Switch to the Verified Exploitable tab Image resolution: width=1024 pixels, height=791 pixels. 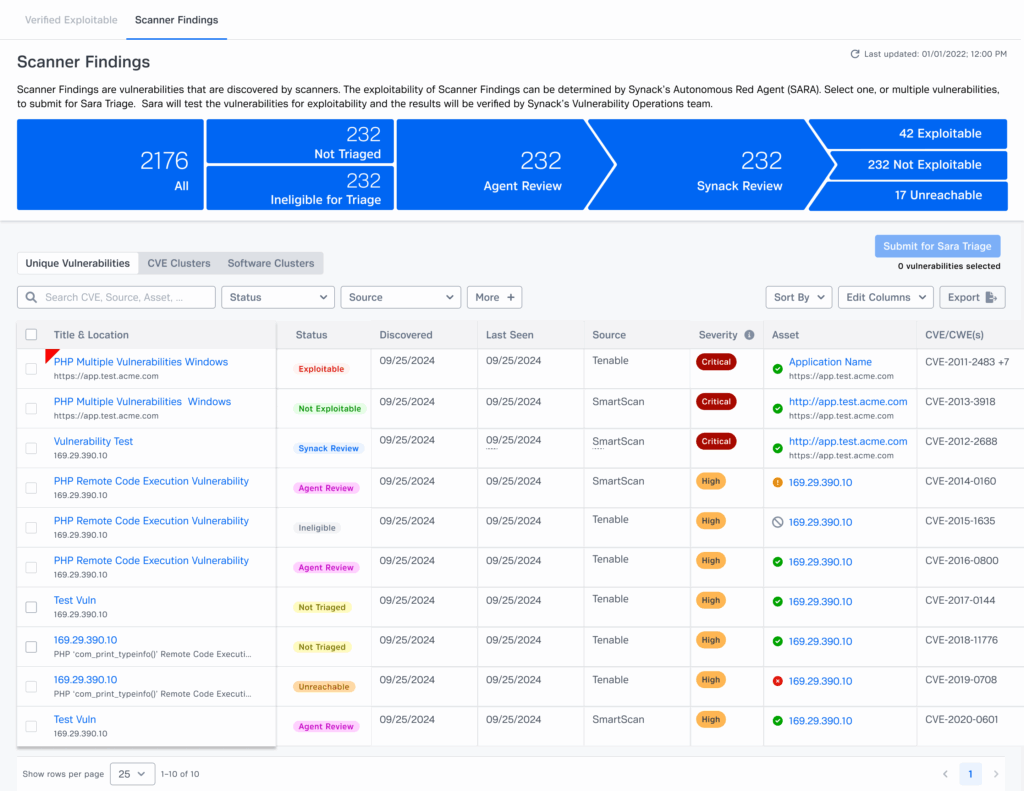(71, 19)
